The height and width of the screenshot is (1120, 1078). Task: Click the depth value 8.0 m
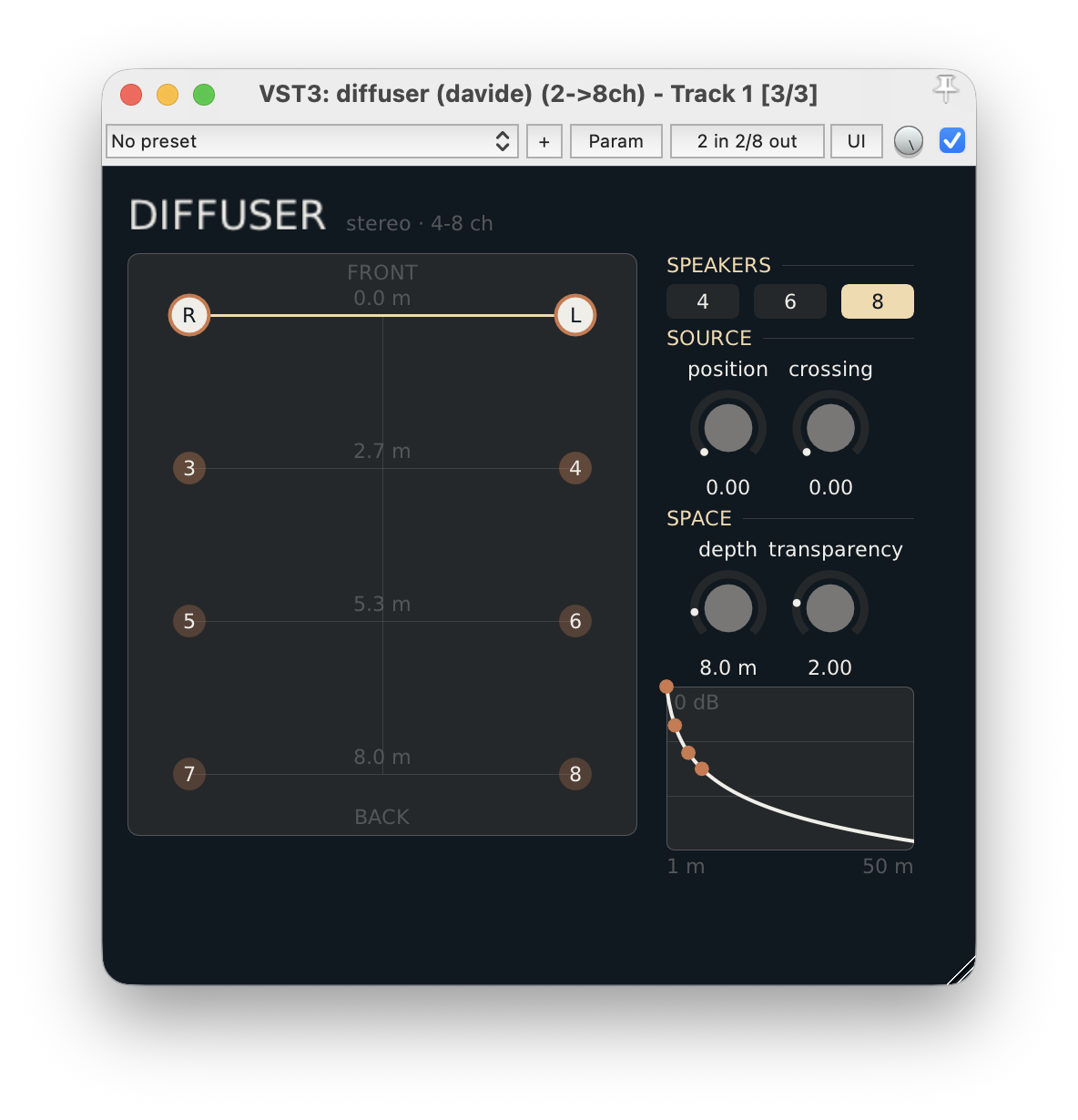pos(728,667)
